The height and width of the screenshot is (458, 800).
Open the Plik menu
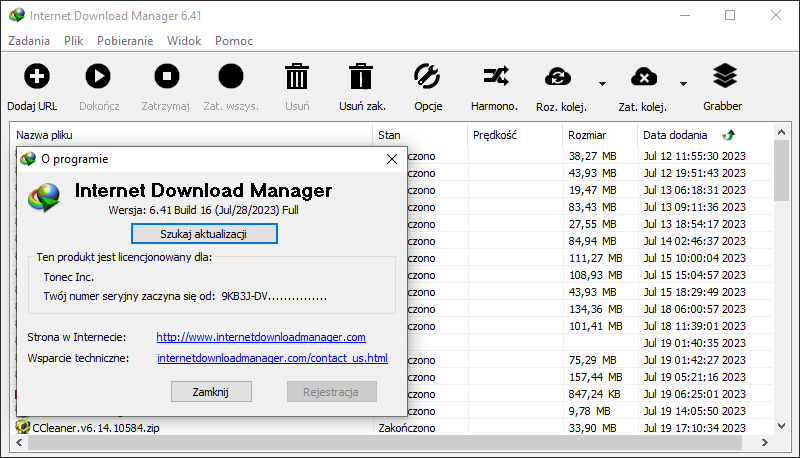[73, 41]
